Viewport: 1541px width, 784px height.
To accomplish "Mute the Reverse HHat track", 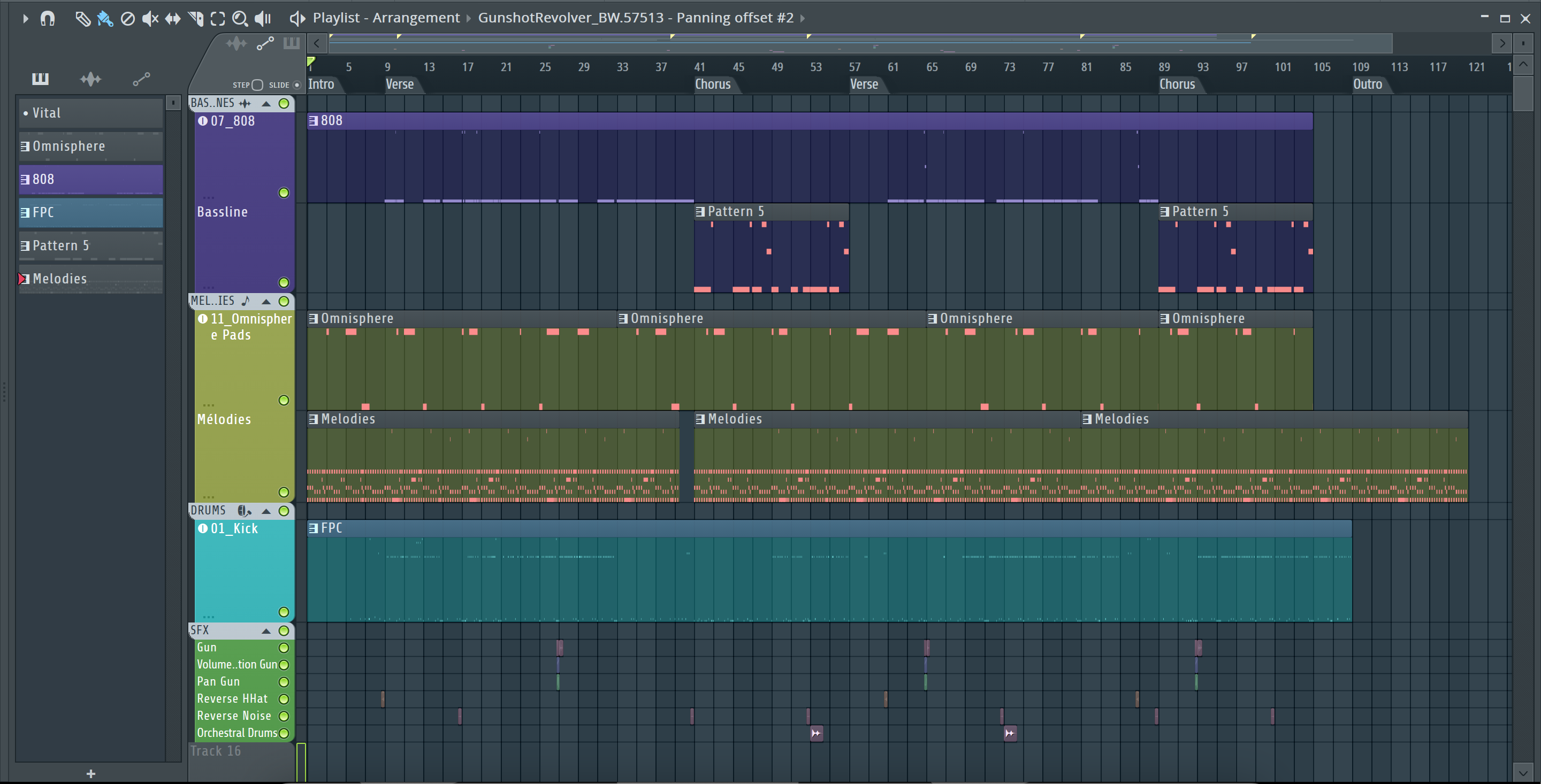I will [284, 699].
